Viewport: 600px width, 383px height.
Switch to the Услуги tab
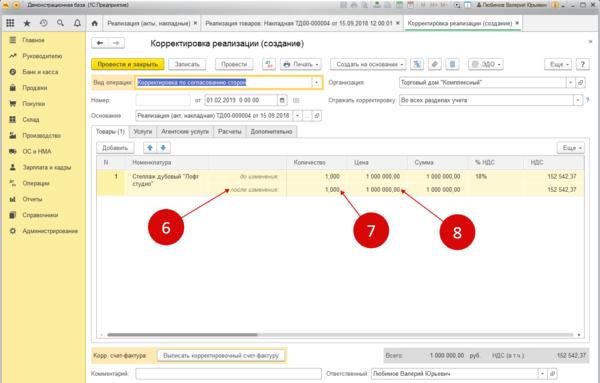[x=143, y=131]
